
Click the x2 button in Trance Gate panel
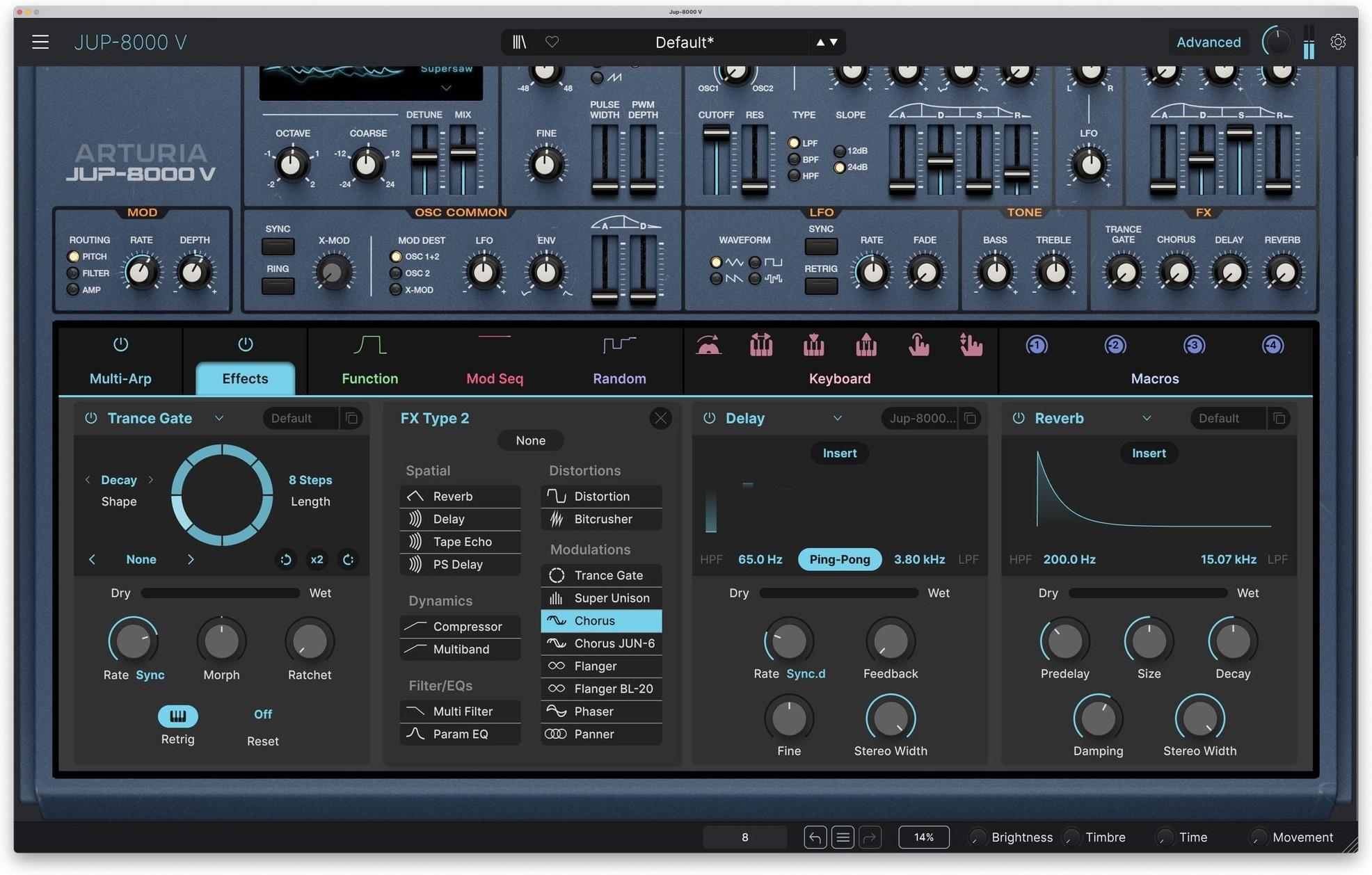(317, 559)
